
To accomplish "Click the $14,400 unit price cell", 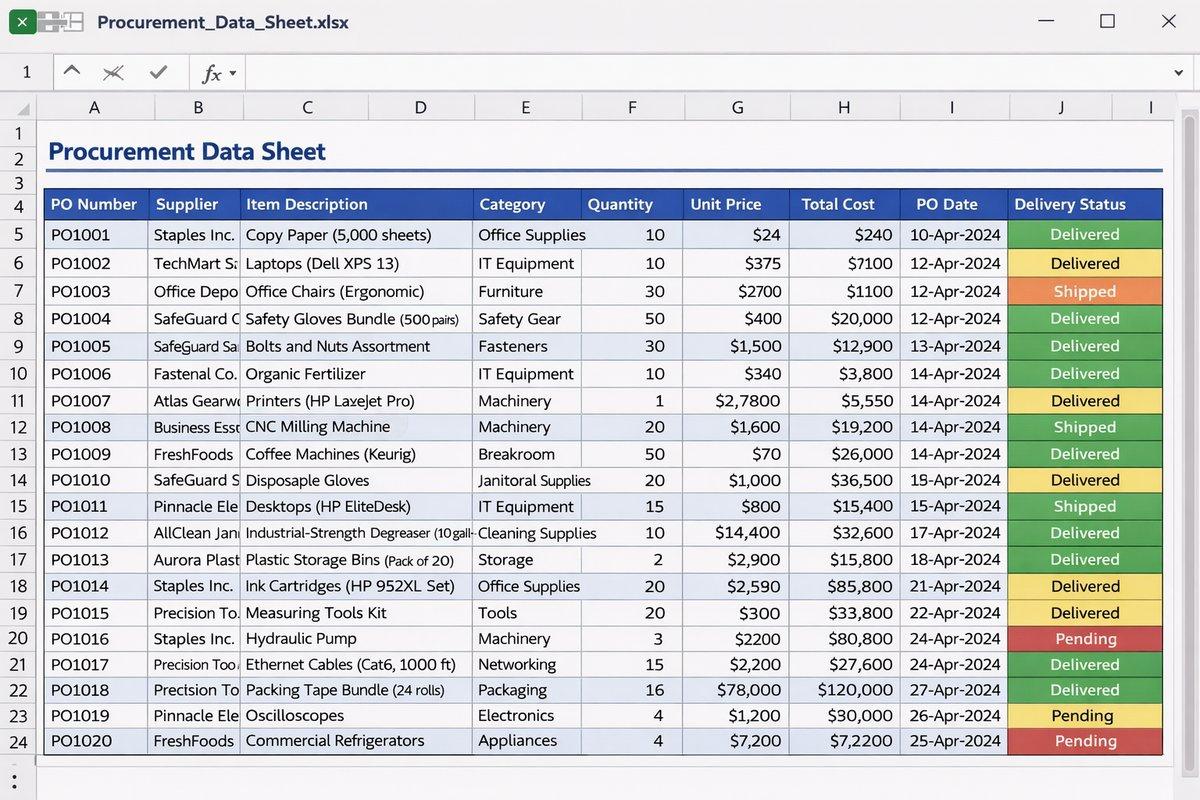I will [737, 533].
